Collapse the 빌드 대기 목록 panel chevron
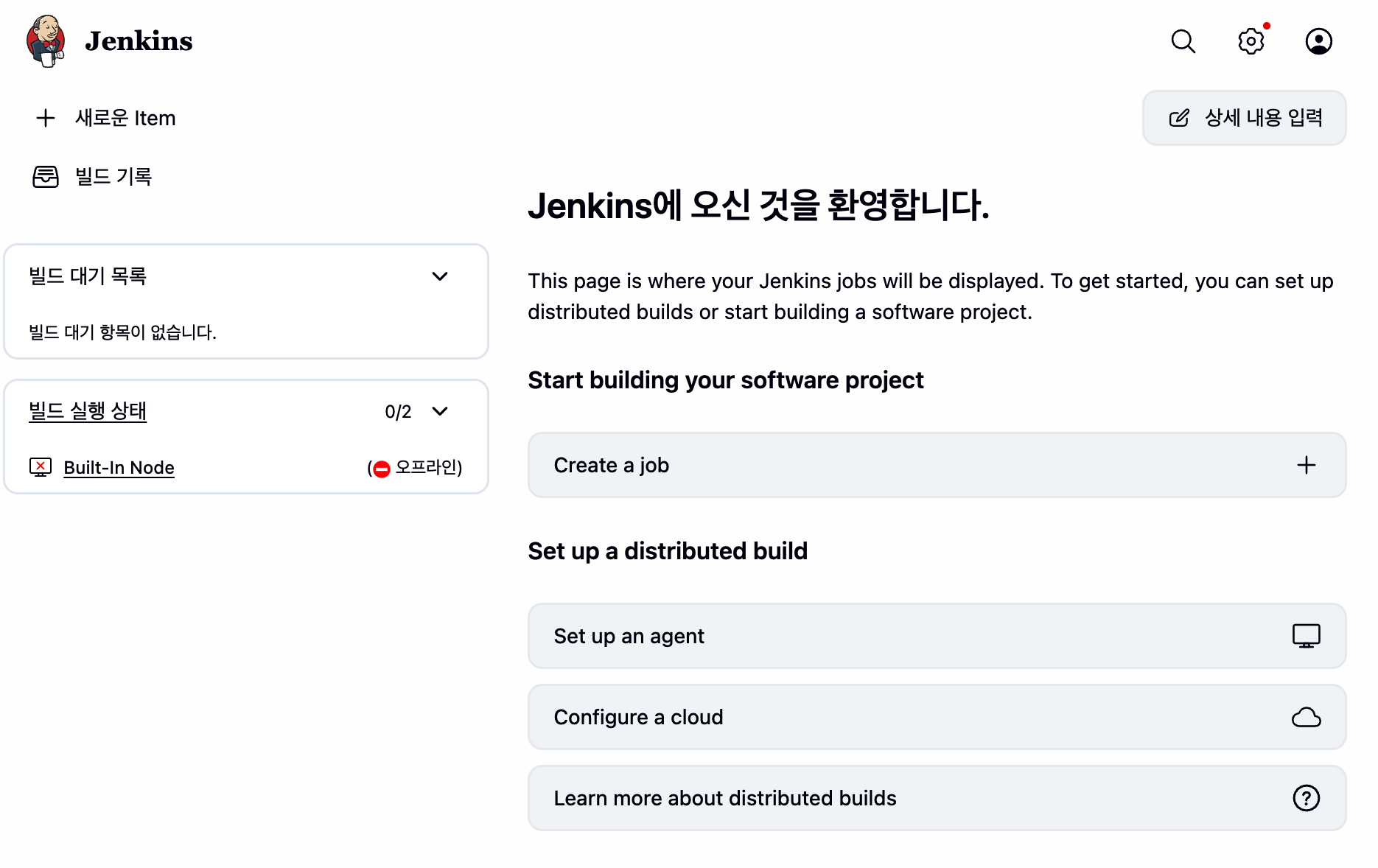The width and height of the screenshot is (1378, 868). pos(440,276)
